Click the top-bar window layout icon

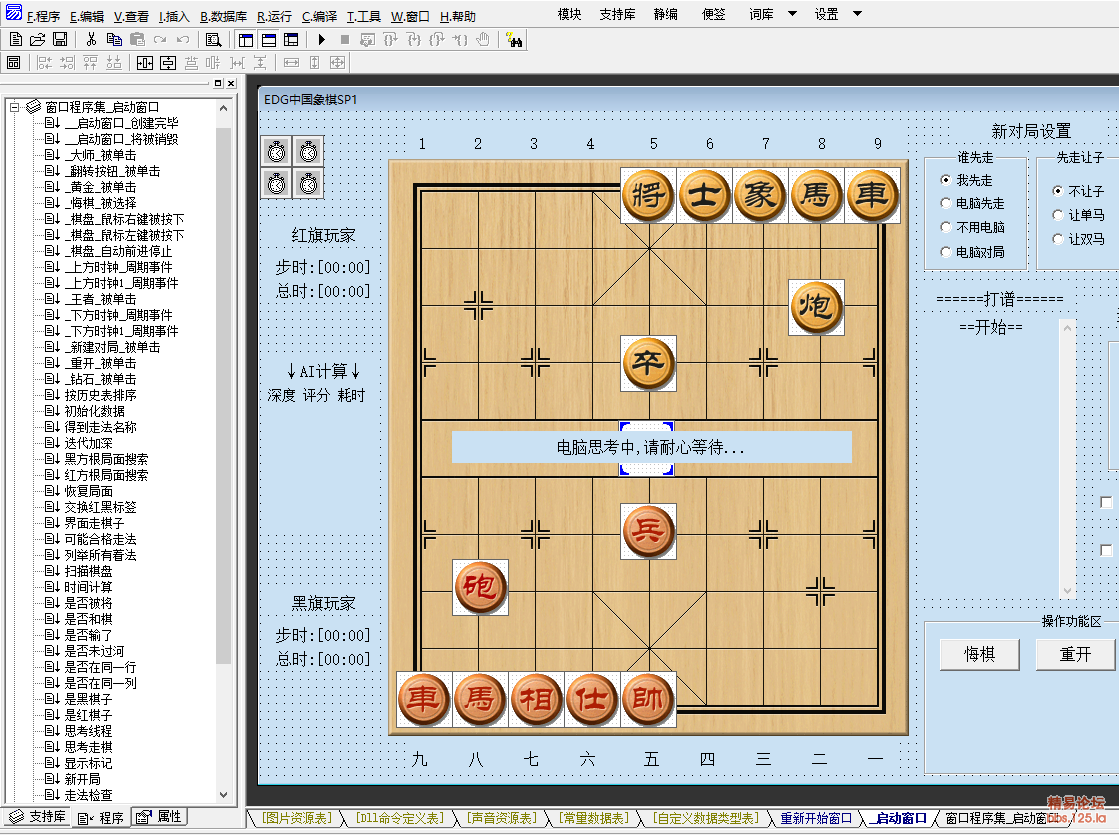[269, 40]
